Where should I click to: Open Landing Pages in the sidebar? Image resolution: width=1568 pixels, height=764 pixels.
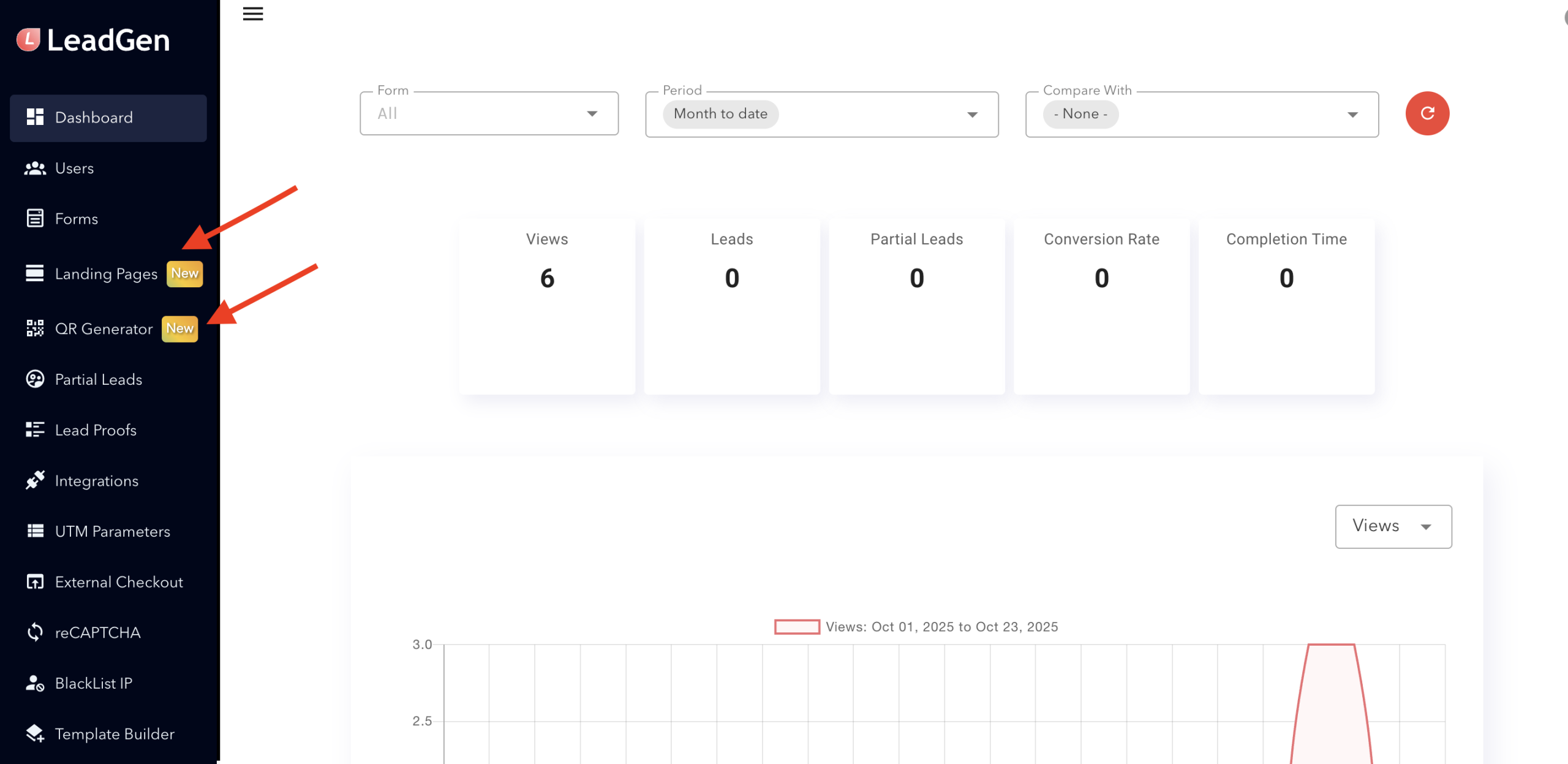click(106, 274)
